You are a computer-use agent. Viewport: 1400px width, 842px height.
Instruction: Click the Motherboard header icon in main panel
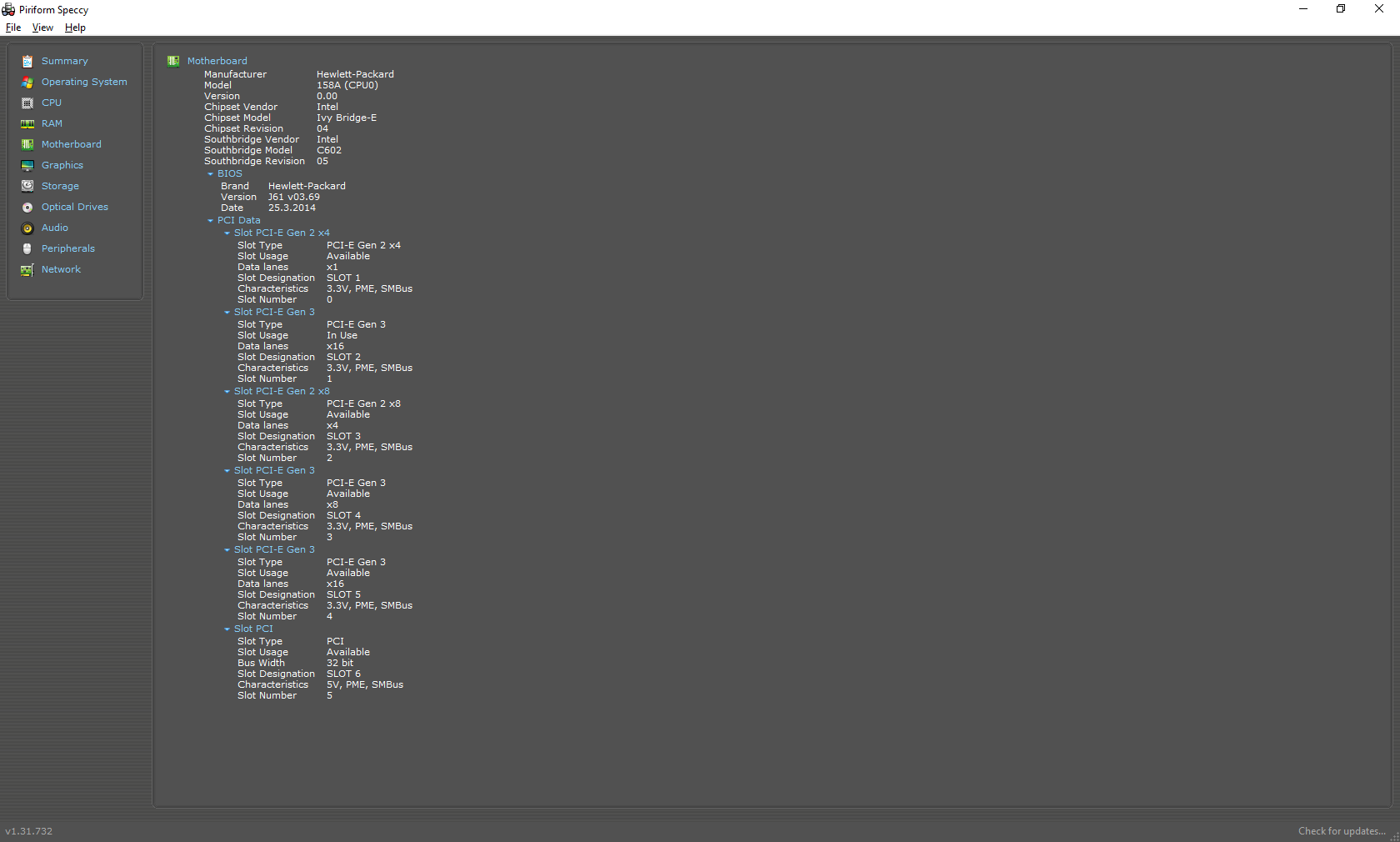click(173, 61)
